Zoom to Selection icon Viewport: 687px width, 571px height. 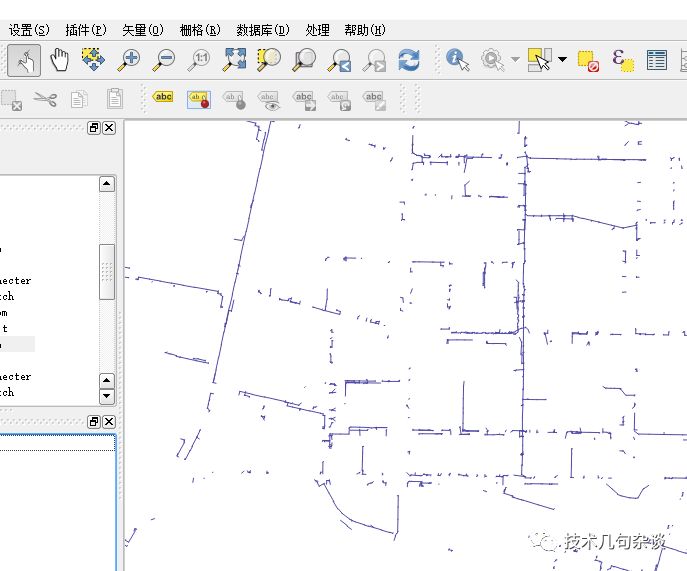(269, 60)
